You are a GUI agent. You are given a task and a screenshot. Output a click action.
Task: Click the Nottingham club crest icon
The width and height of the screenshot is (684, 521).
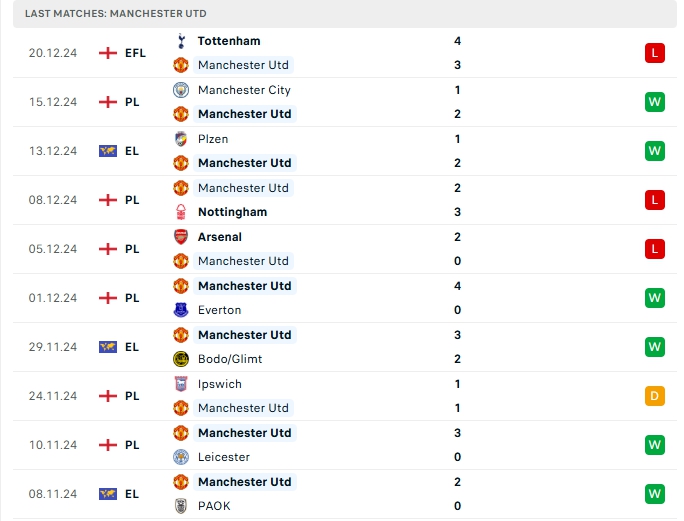181,212
